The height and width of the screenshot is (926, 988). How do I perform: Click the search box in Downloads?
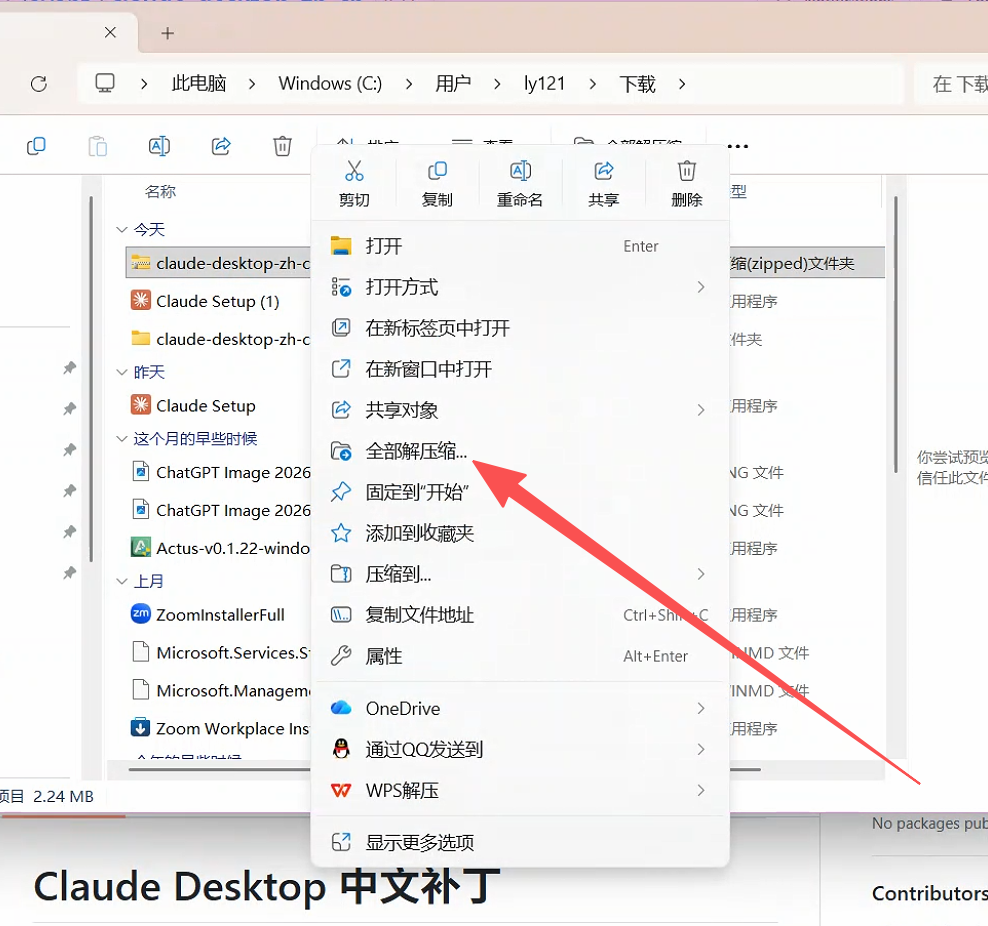click(x=951, y=84)
